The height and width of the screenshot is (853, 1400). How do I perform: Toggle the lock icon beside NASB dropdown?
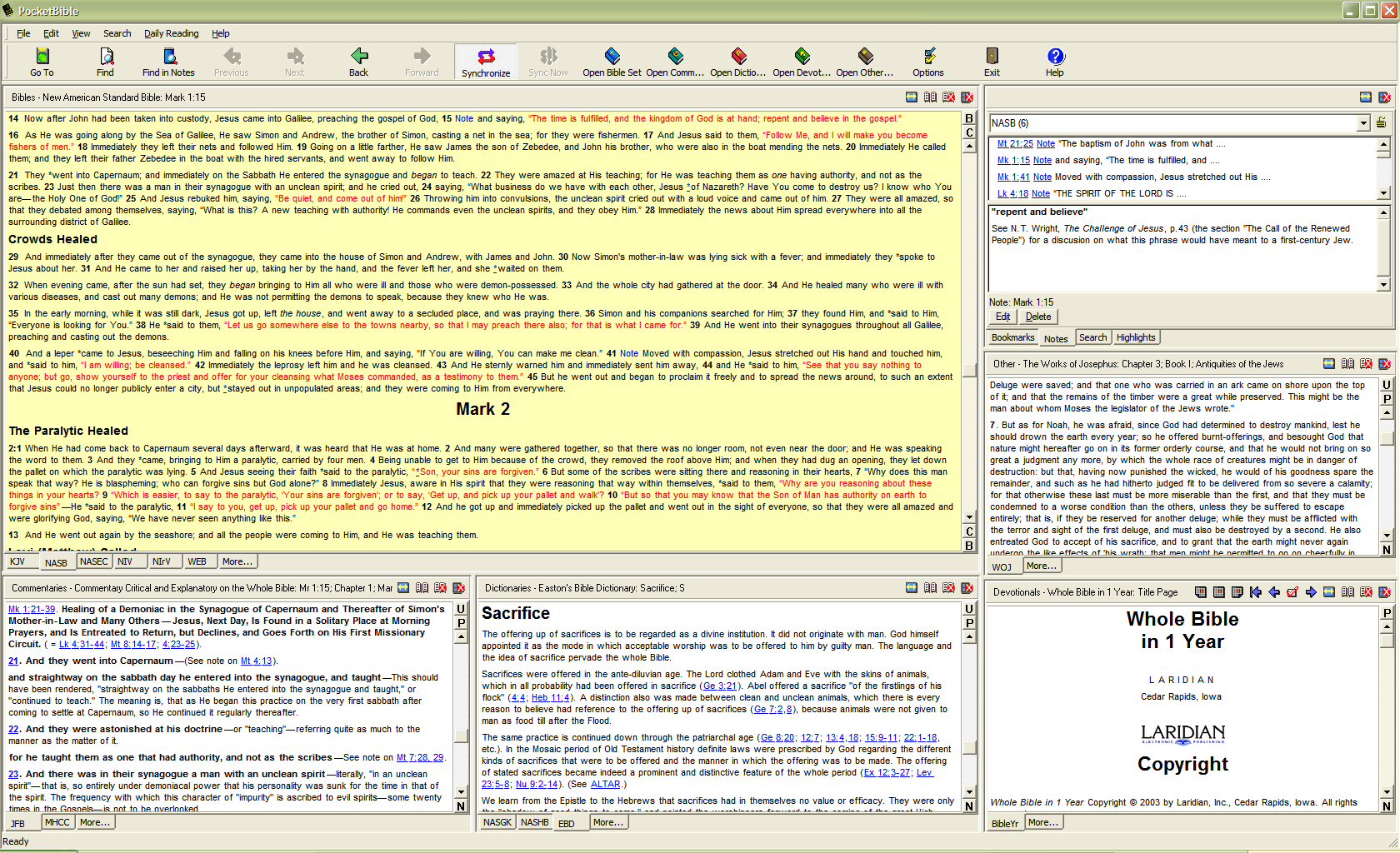tap(1381, 123)
